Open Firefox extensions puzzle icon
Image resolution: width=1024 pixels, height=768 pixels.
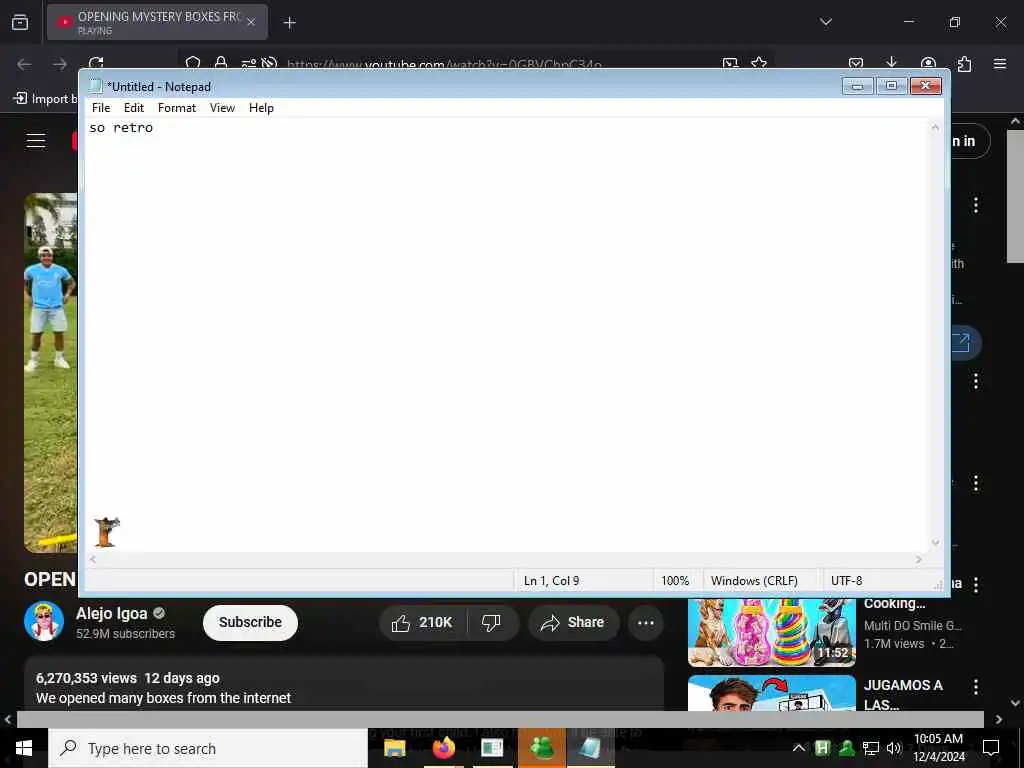964,63
